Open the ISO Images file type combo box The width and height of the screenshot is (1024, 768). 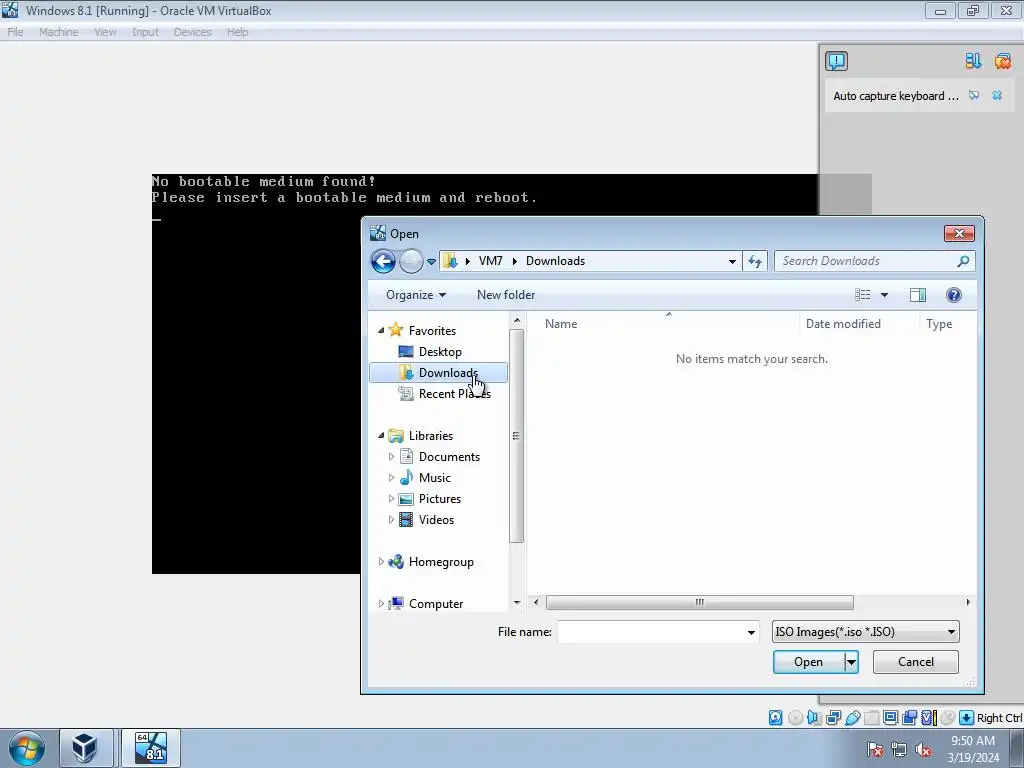point(865,632)
